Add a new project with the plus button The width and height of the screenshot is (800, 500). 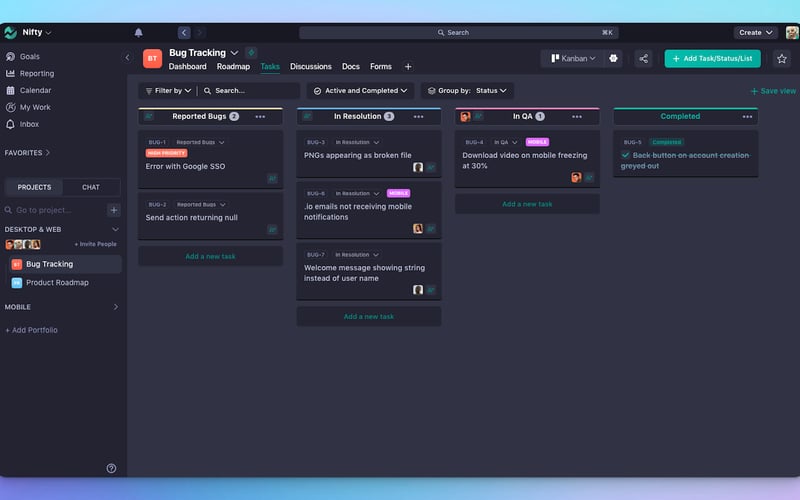114,210
